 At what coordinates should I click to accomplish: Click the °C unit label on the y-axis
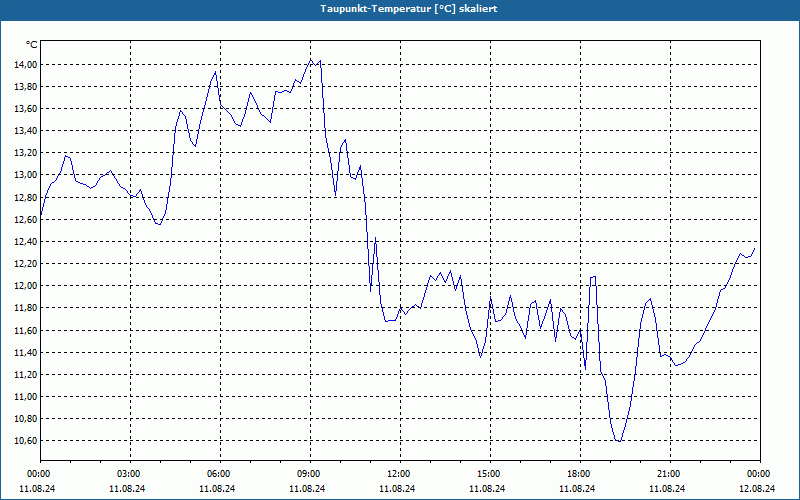pos(32,45)
